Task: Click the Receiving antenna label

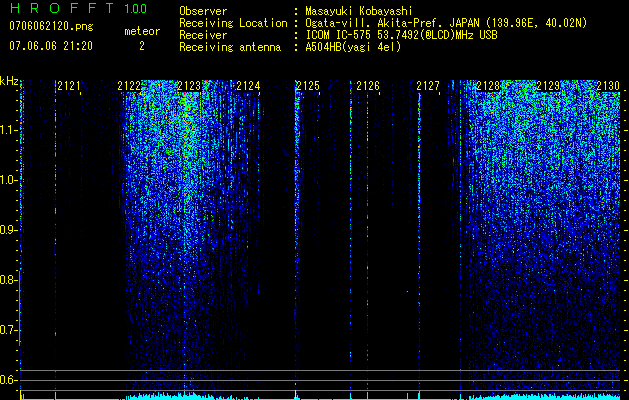Action: coord(230,47)
